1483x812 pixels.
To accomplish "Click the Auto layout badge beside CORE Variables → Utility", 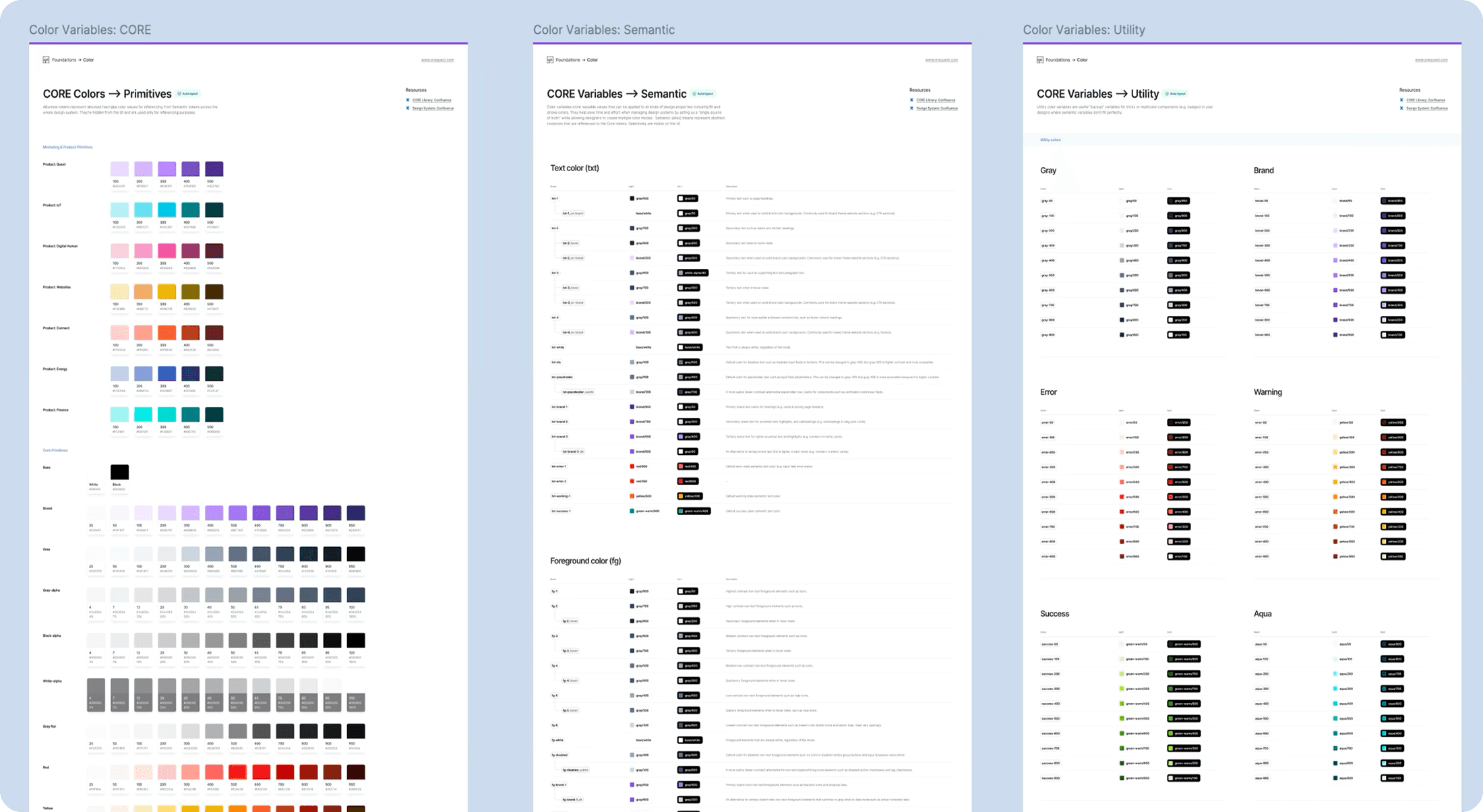I will (1176, 94).
